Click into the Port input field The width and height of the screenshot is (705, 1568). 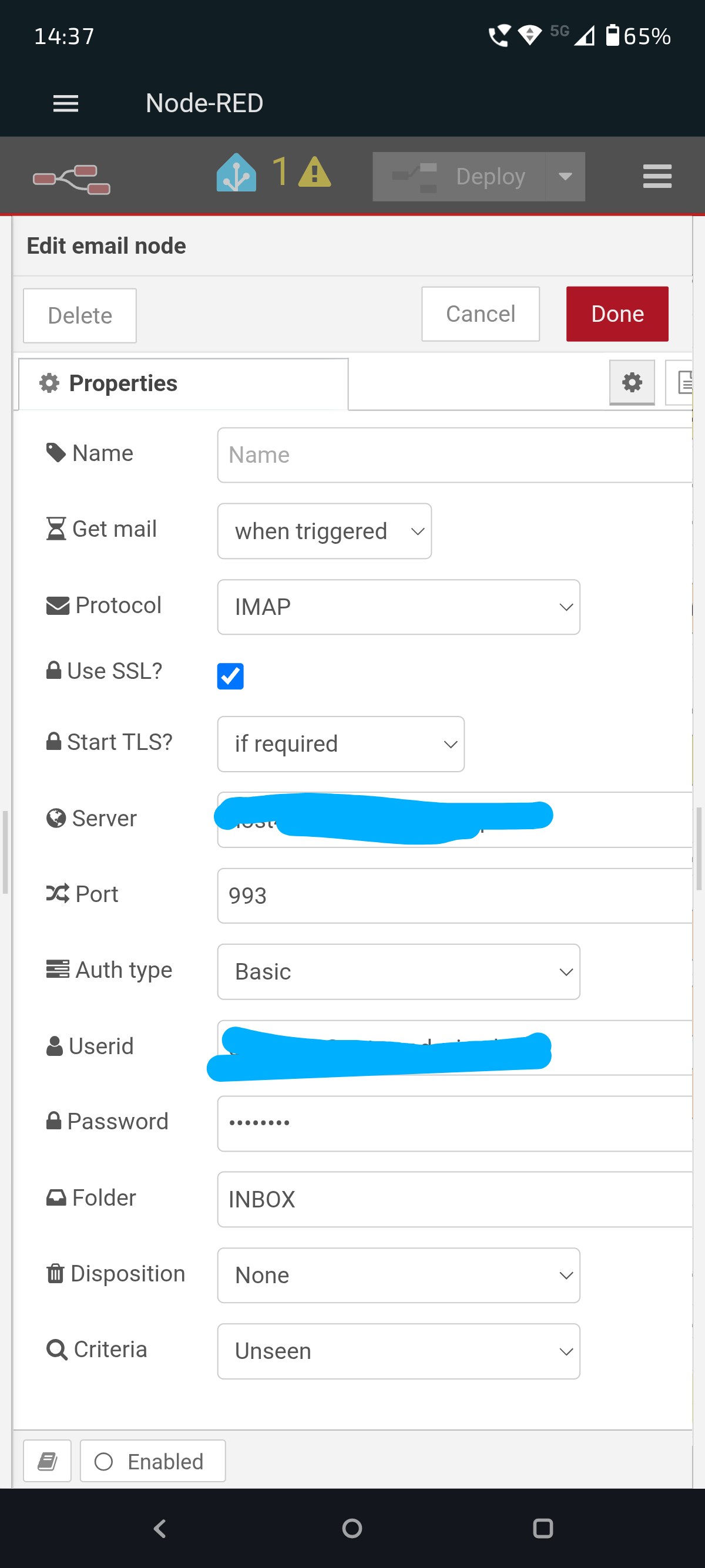(454, 896)
